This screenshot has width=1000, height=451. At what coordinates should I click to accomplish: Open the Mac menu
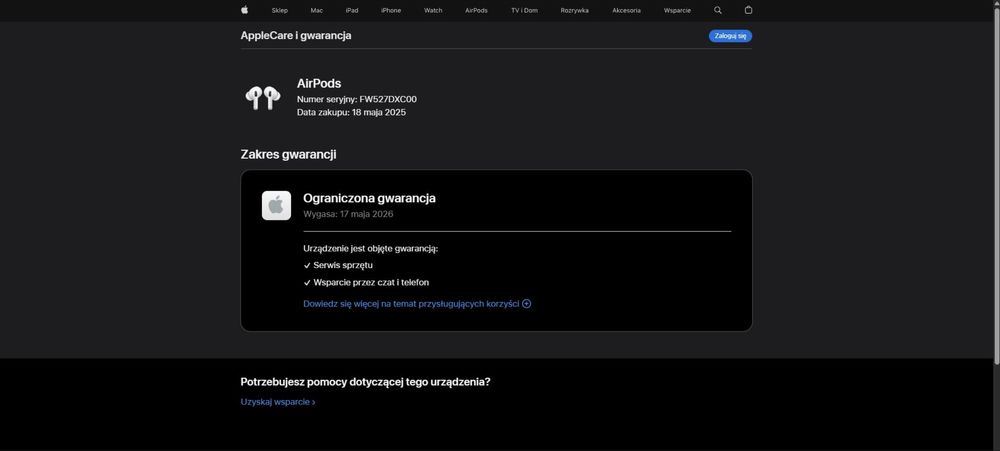[x=316, y=10]
